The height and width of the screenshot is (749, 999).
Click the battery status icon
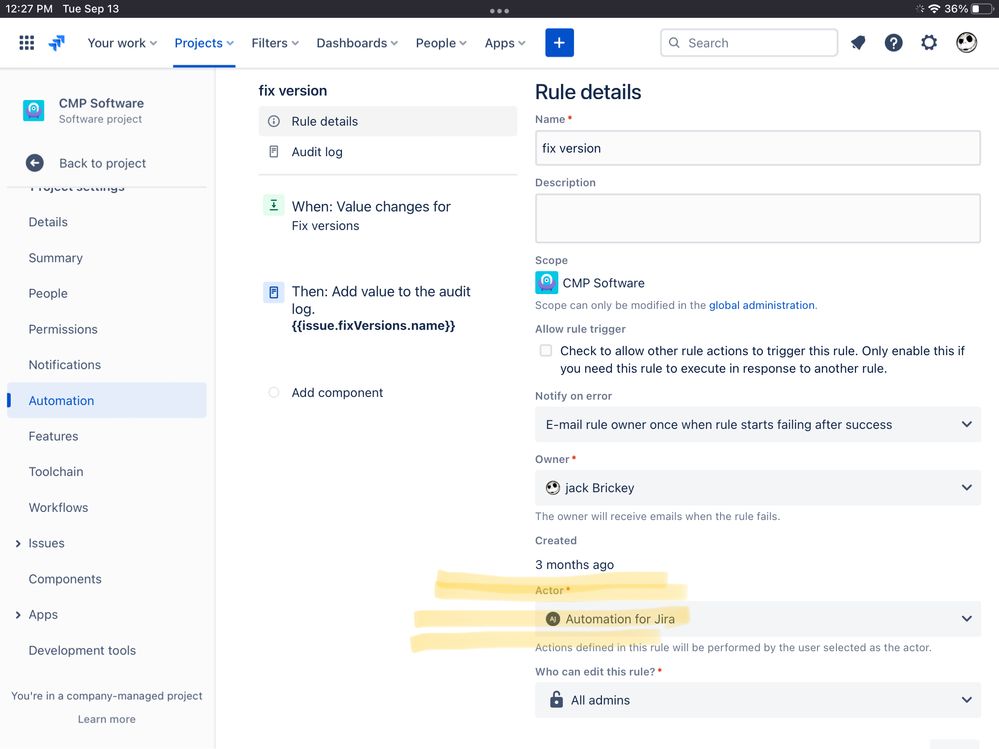pos(982,9)
